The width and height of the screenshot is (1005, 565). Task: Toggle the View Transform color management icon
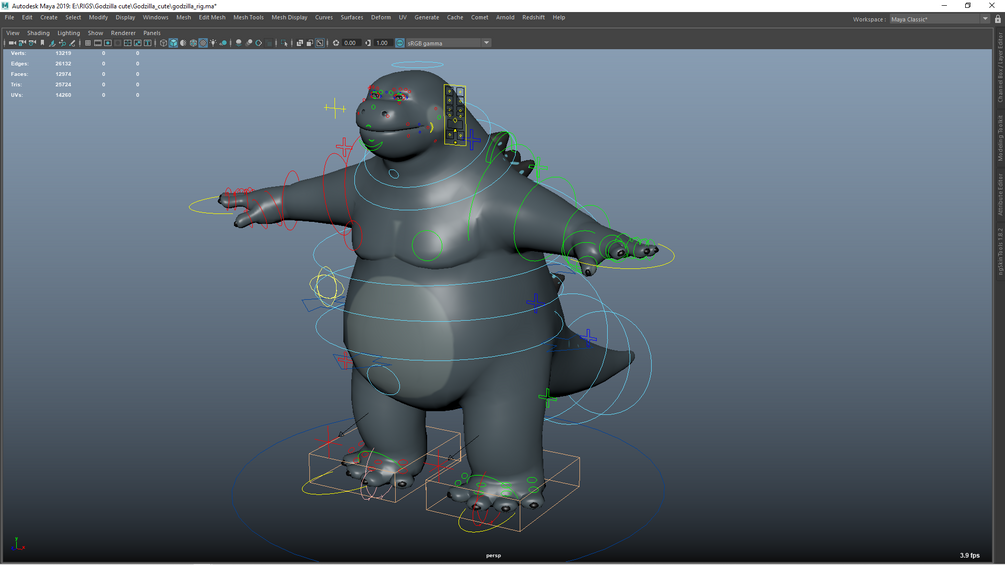(x=399, y=43)
